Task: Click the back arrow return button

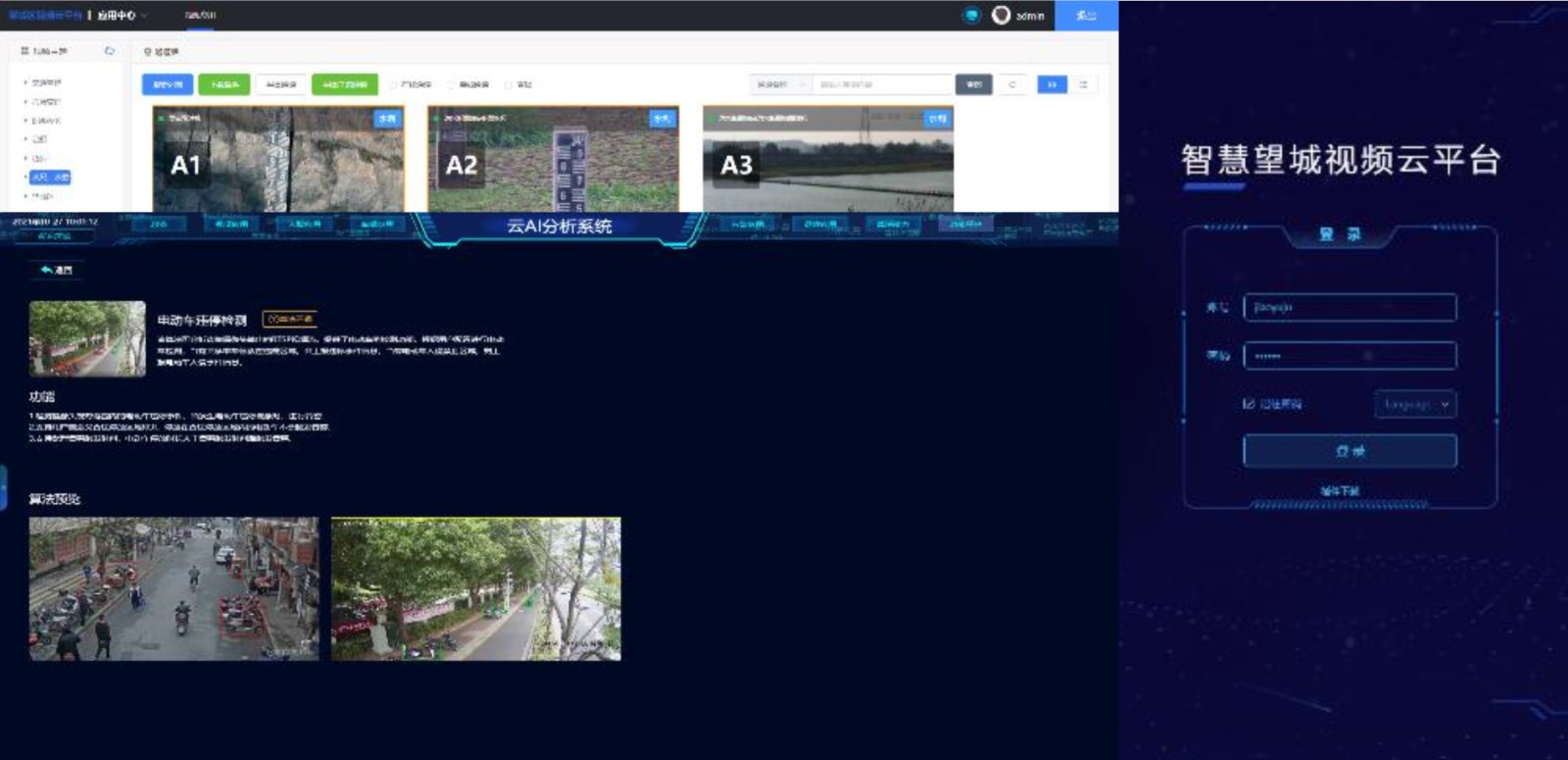Action: click(56, 270)
